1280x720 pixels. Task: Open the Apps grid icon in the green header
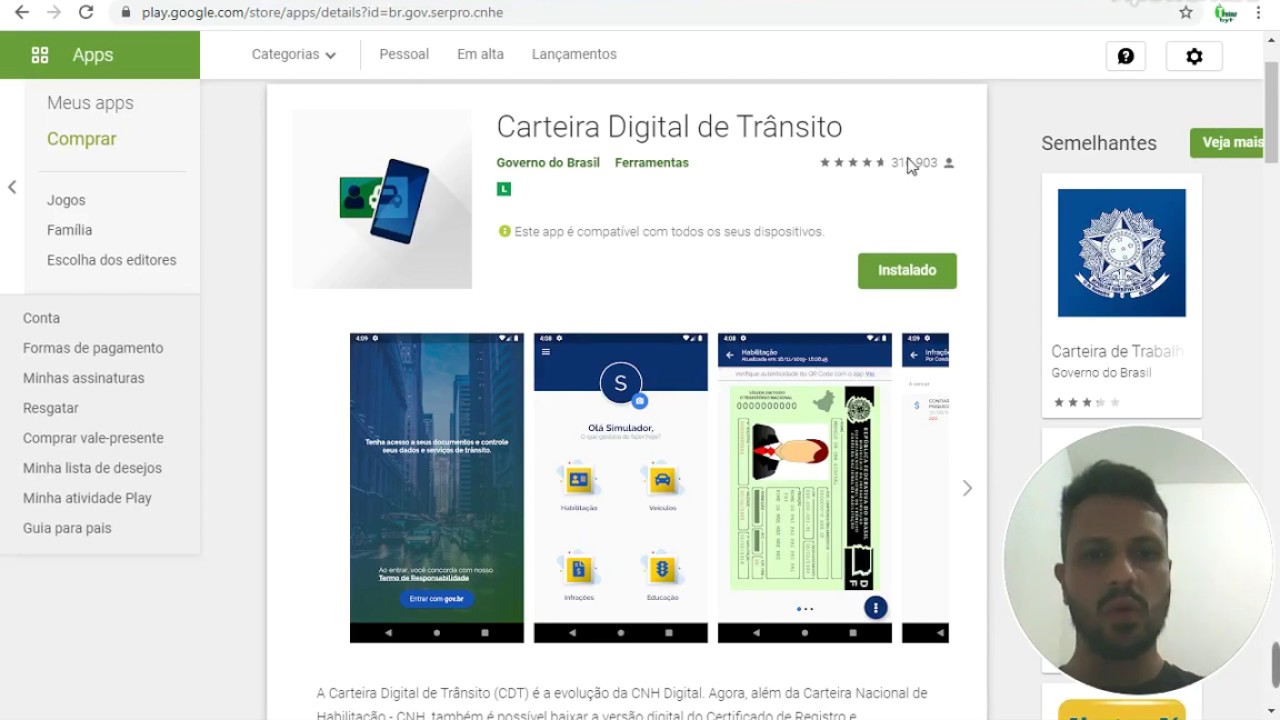(x=40, y=55)
